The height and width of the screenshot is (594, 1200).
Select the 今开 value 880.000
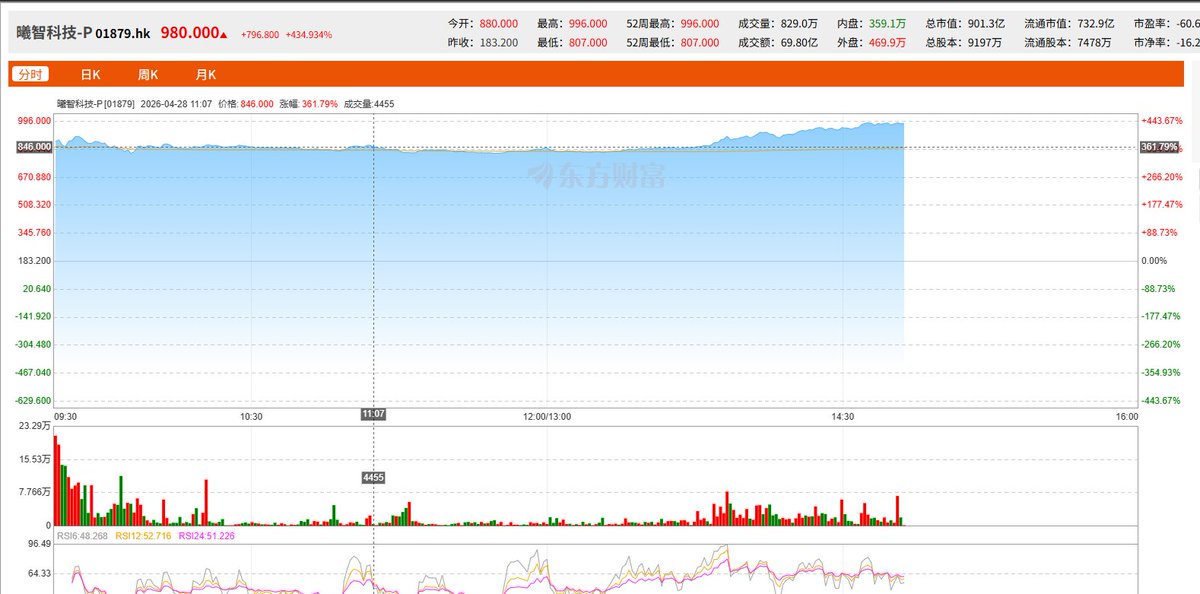pos(499,23)
